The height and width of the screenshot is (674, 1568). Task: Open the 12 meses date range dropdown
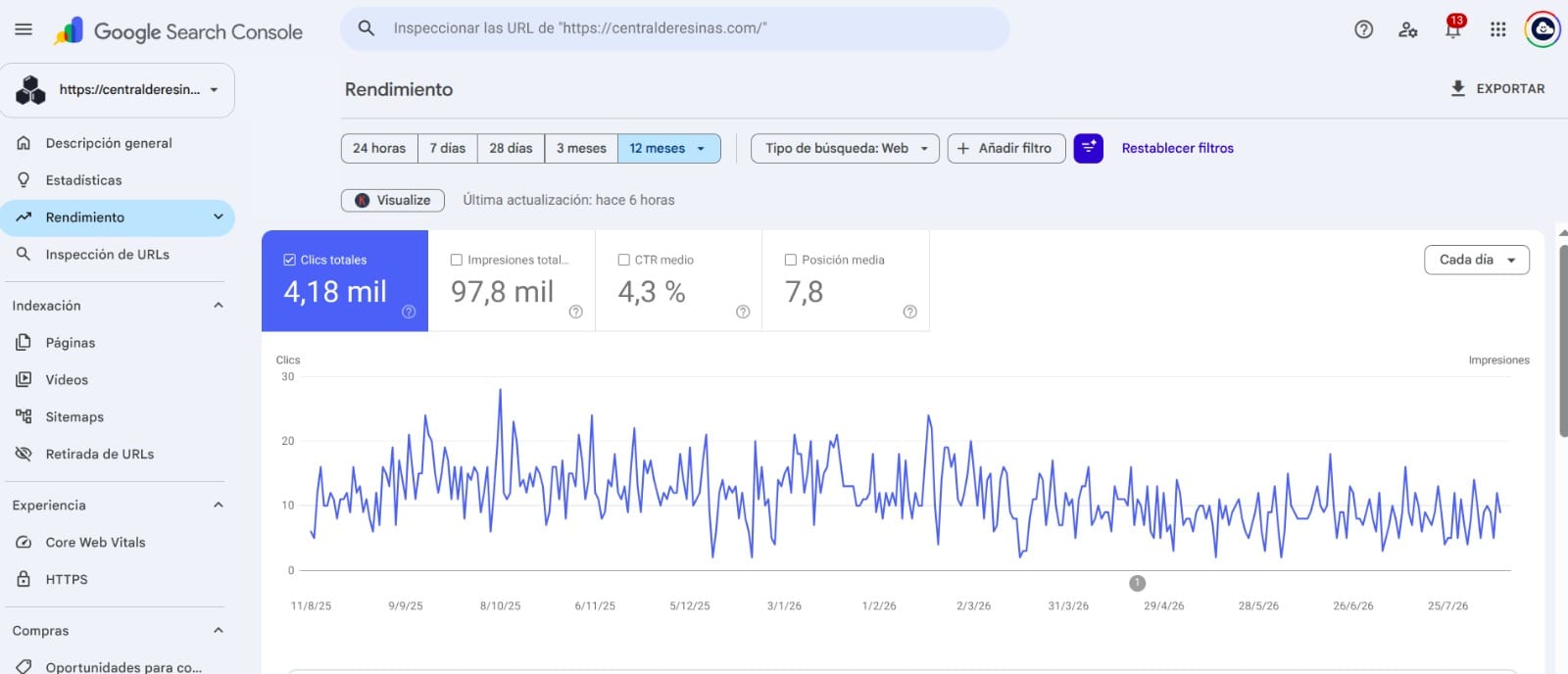(669, 148)
